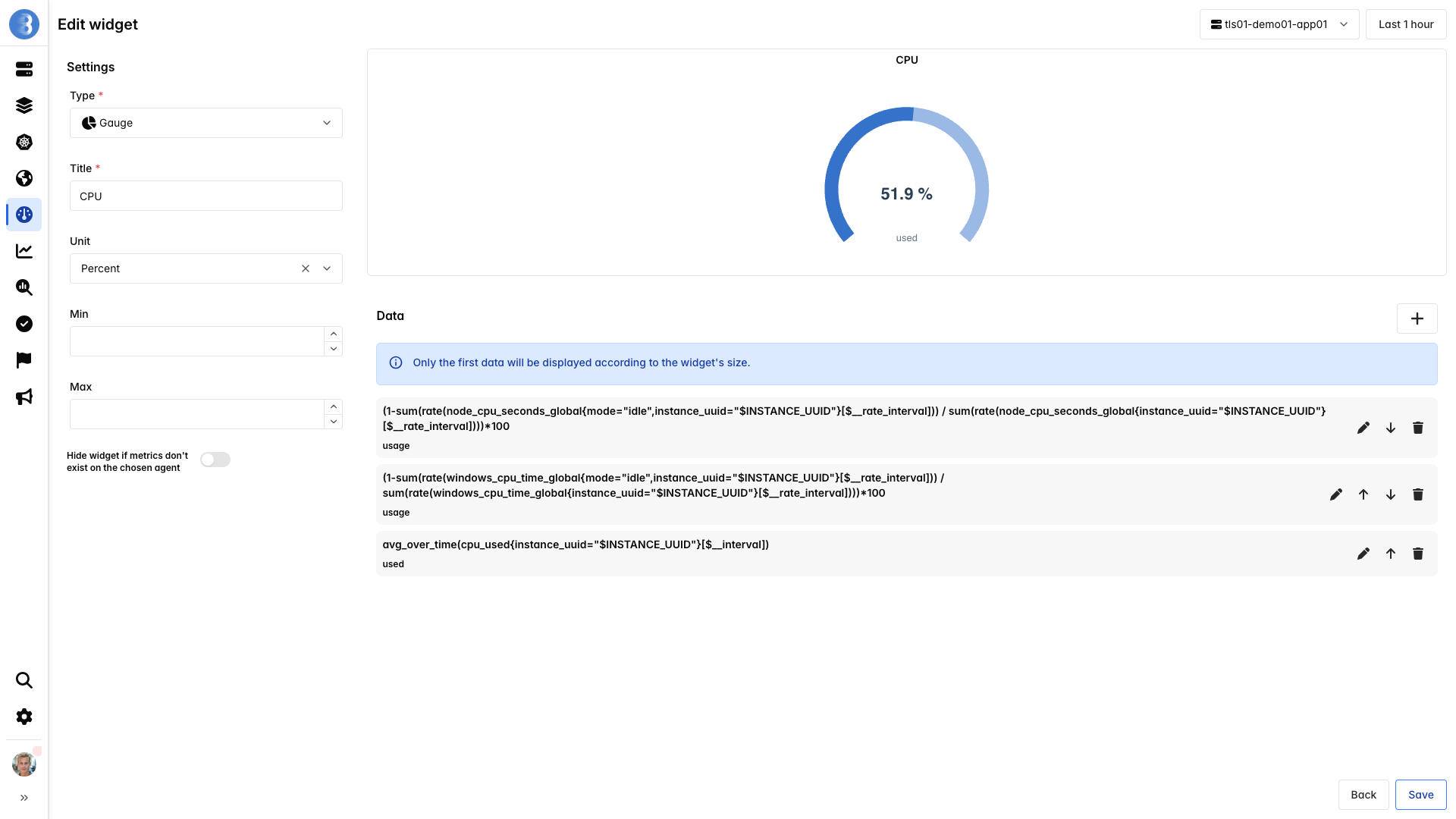Edit the avg_over_time cpu_used query

point(1363,554)
